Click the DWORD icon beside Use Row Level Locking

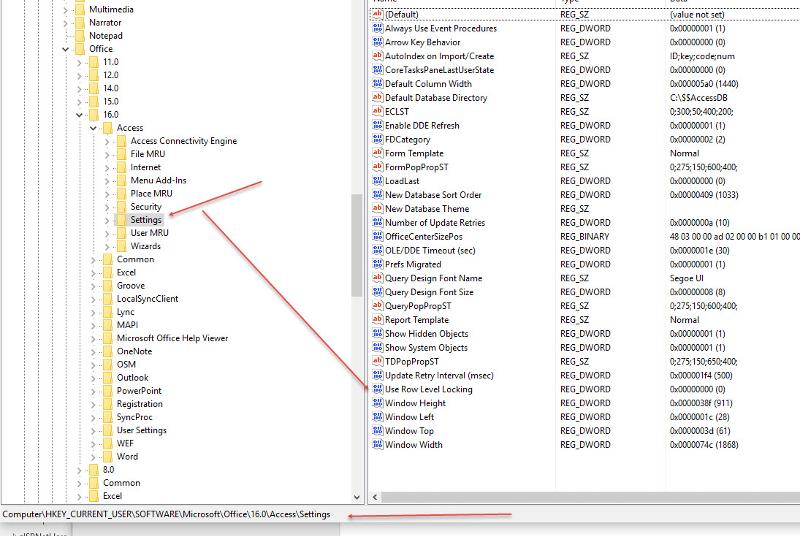378,389
